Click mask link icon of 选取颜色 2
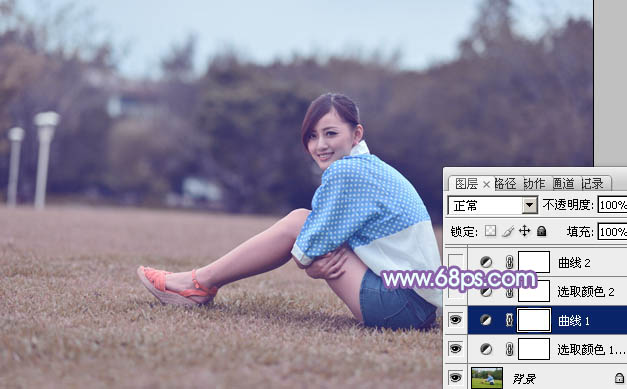This screenshot has width=627, height=389. click(x=509, y=291)
